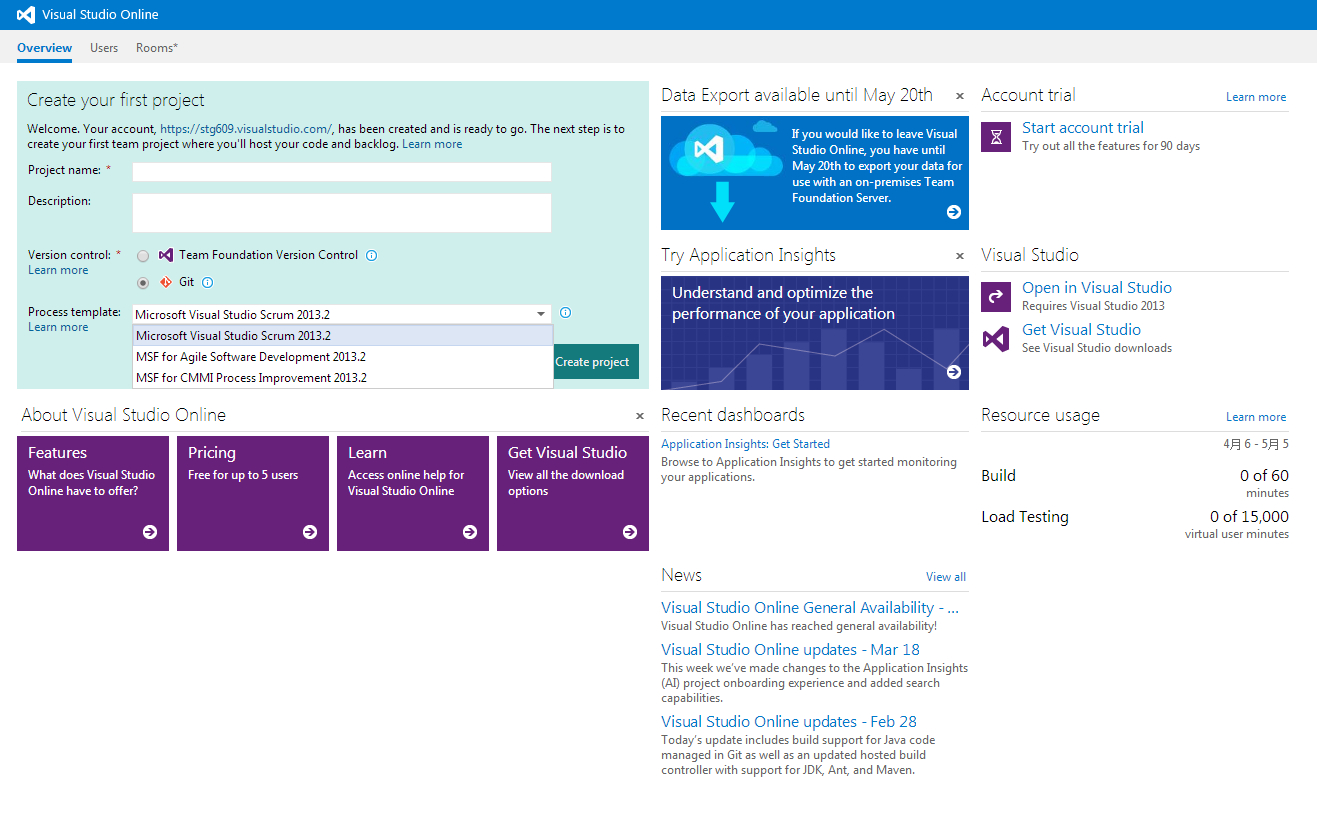
Task: Click info icon beside Team Foundation Version Control
Action: pyautogui.click(x=372, y=255)
